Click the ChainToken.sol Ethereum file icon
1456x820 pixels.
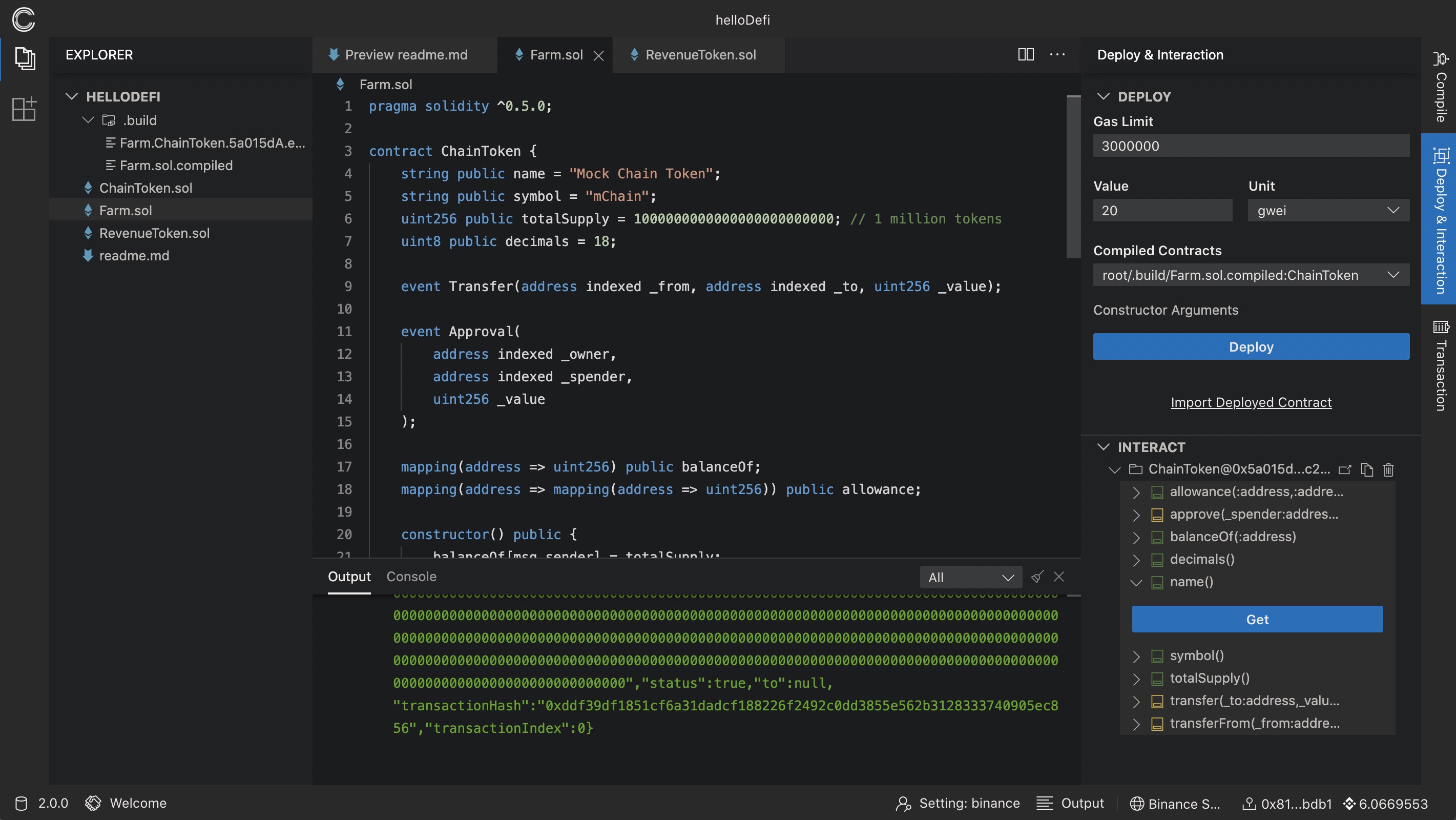tap(88, 188)
